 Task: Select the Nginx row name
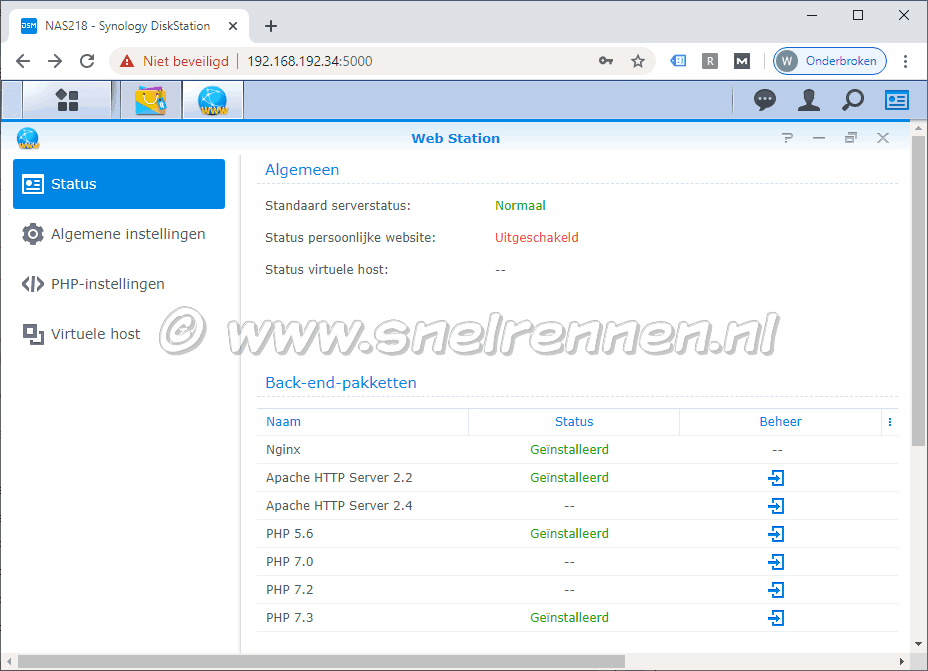pyautogui.click(x=283, y=450)
